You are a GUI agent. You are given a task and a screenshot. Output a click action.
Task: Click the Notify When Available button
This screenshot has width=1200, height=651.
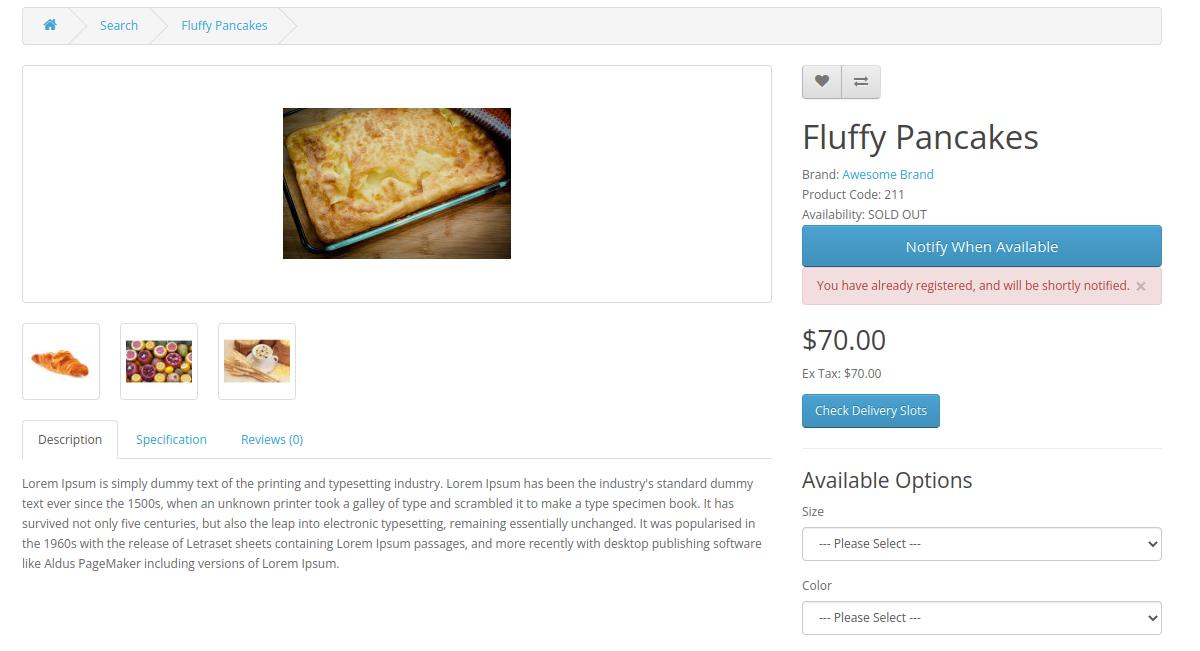pos(981,246)
